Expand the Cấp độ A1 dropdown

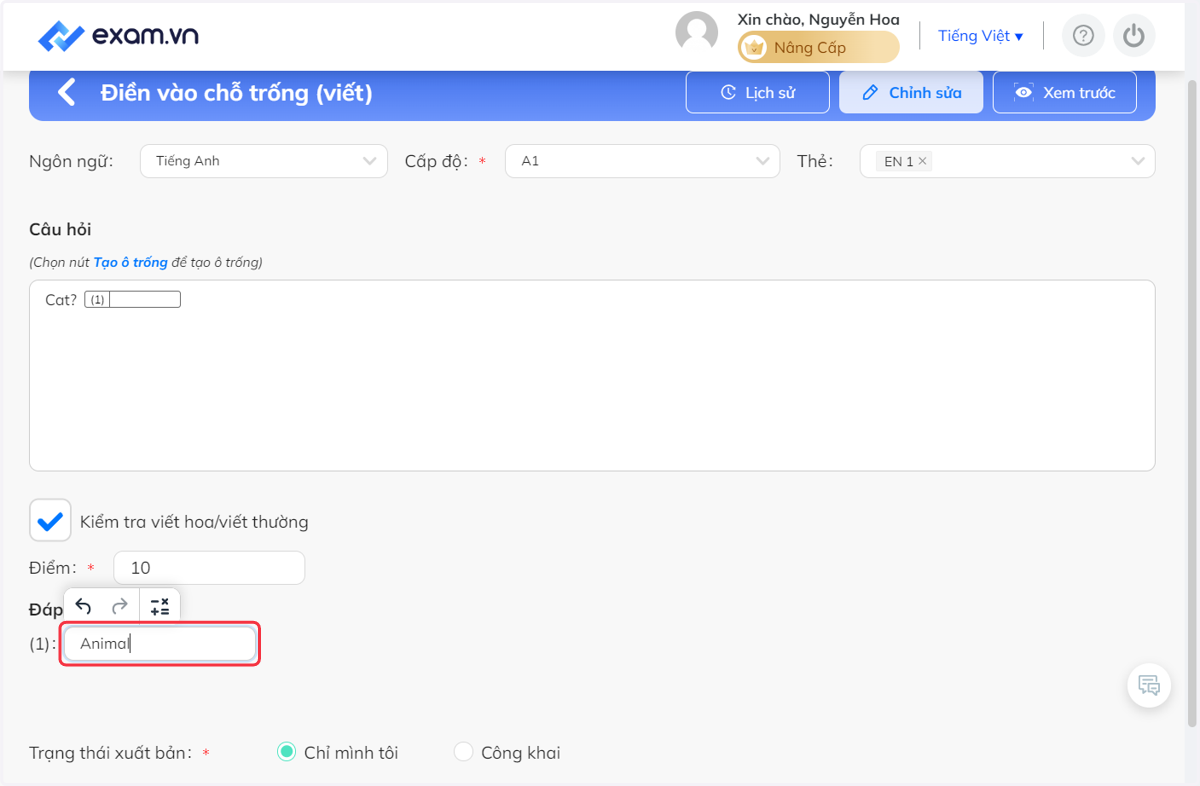click(643, 161)
